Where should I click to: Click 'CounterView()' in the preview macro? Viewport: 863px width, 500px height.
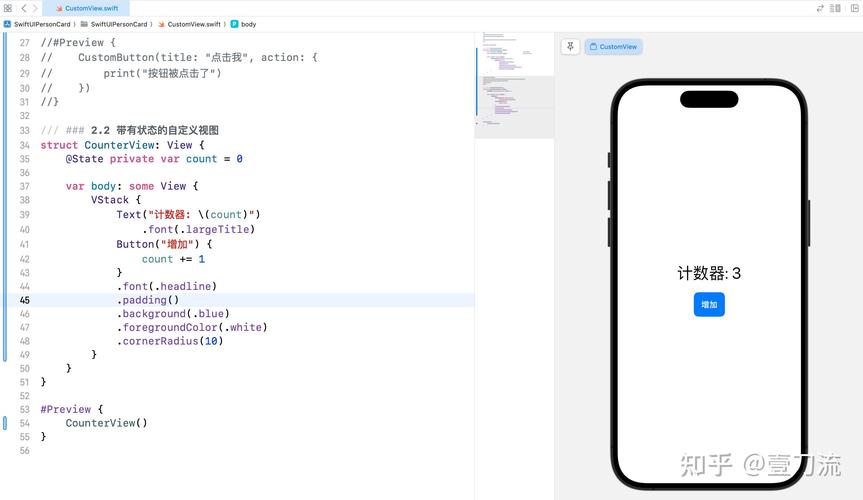point(106,423)
